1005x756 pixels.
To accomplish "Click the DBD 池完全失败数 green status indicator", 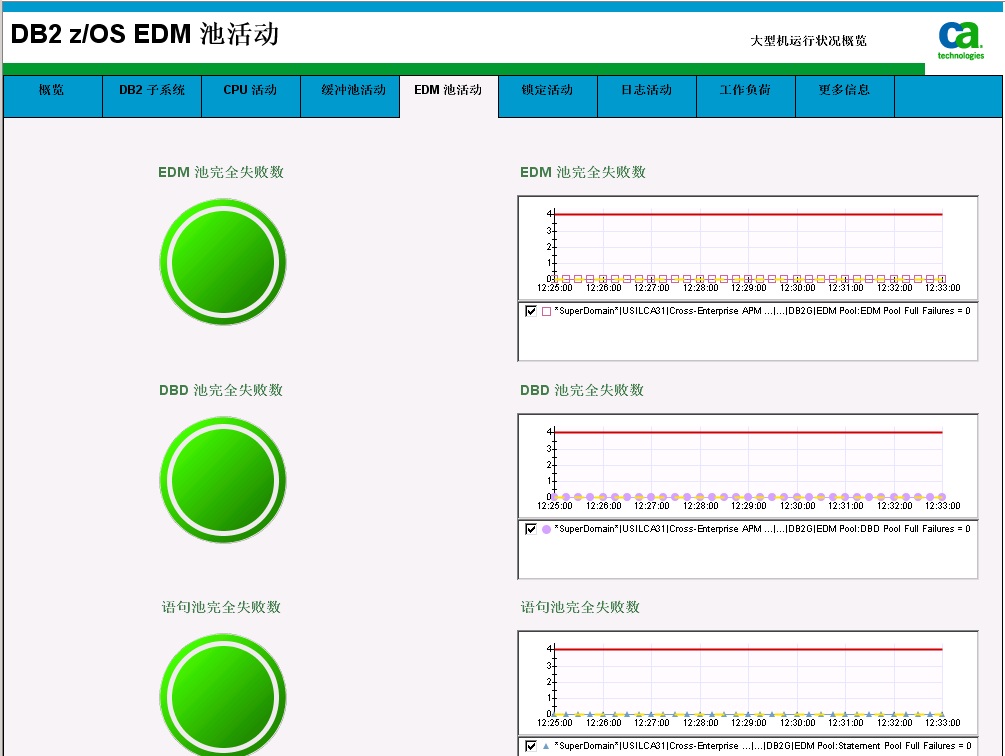I will pyautogui.click(x=222, y=480).
